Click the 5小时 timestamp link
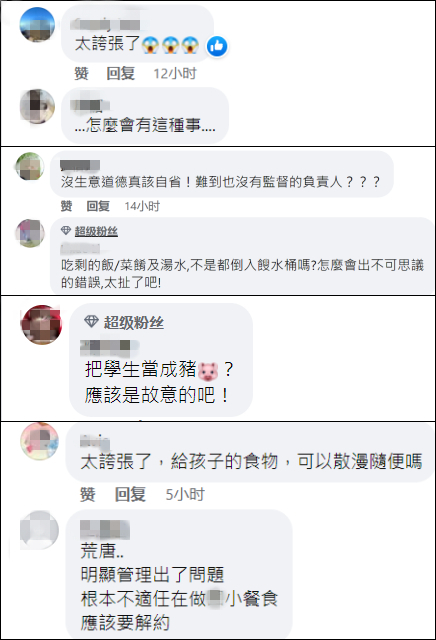Screen dimensions: 436x640 [185, 495]
